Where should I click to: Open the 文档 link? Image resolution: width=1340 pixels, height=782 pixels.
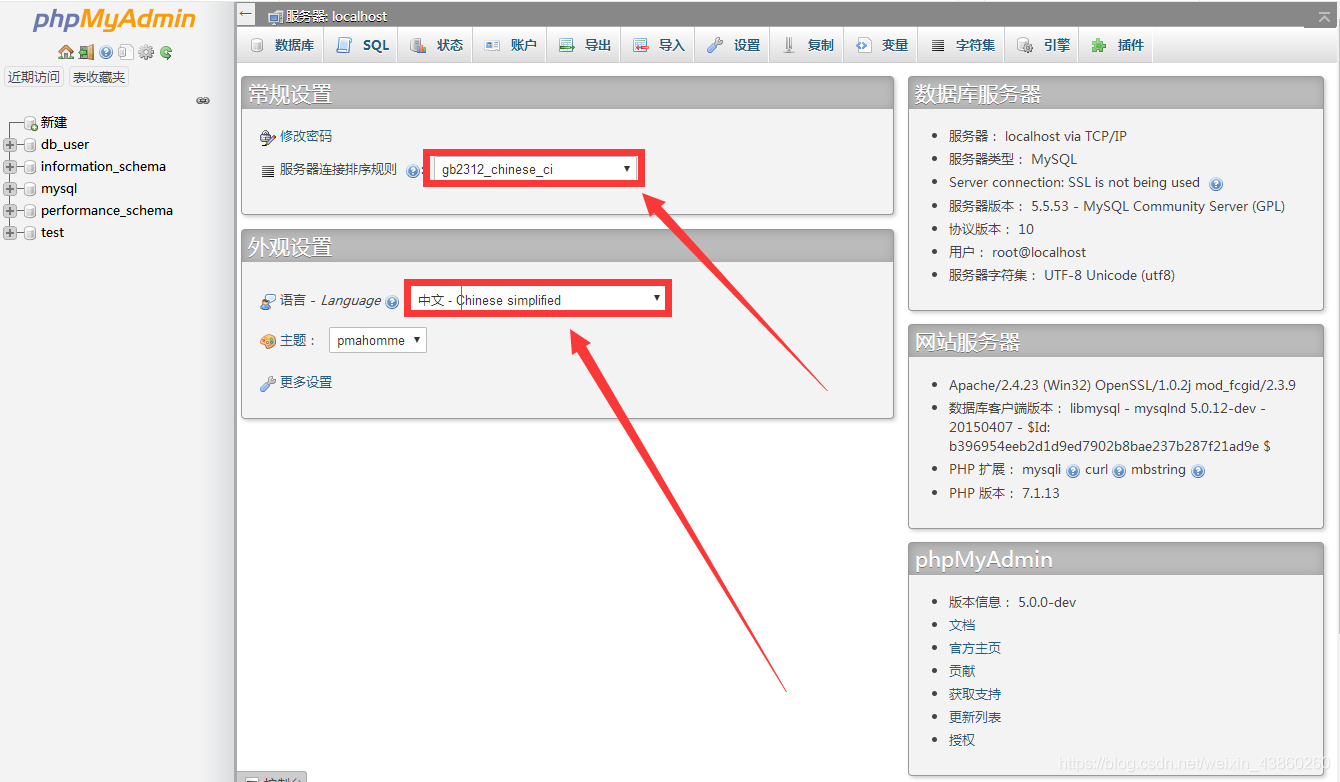pos(962,625)
